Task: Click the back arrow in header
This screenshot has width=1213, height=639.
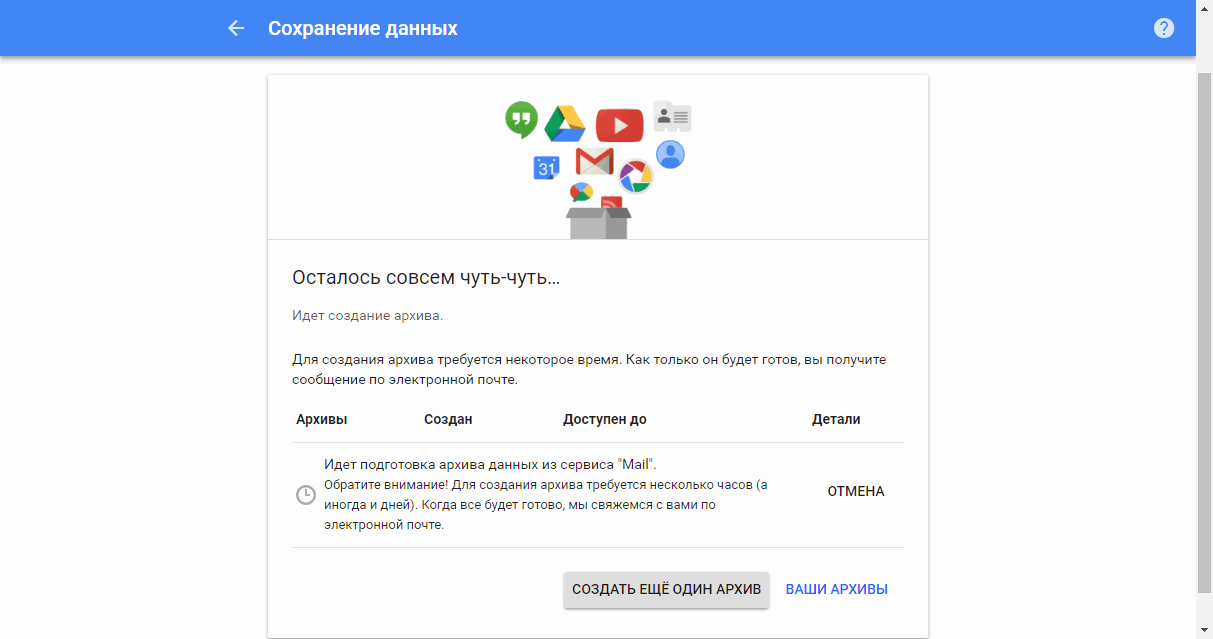Action: [x=236, y=28]
